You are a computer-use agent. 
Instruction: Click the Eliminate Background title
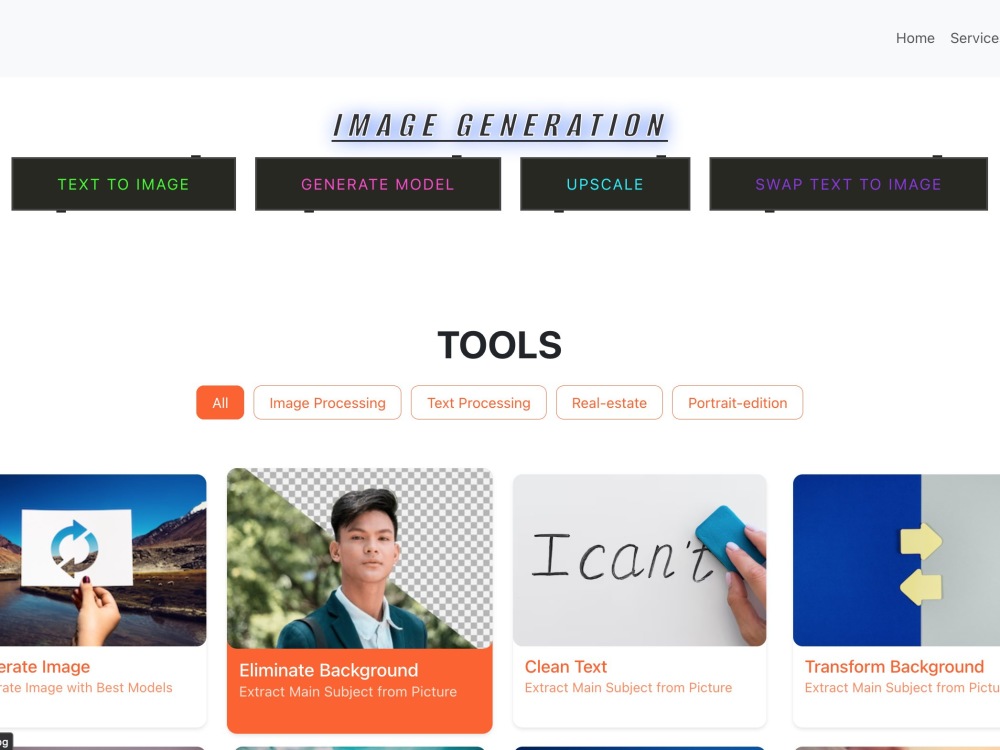tap(328, 670)
